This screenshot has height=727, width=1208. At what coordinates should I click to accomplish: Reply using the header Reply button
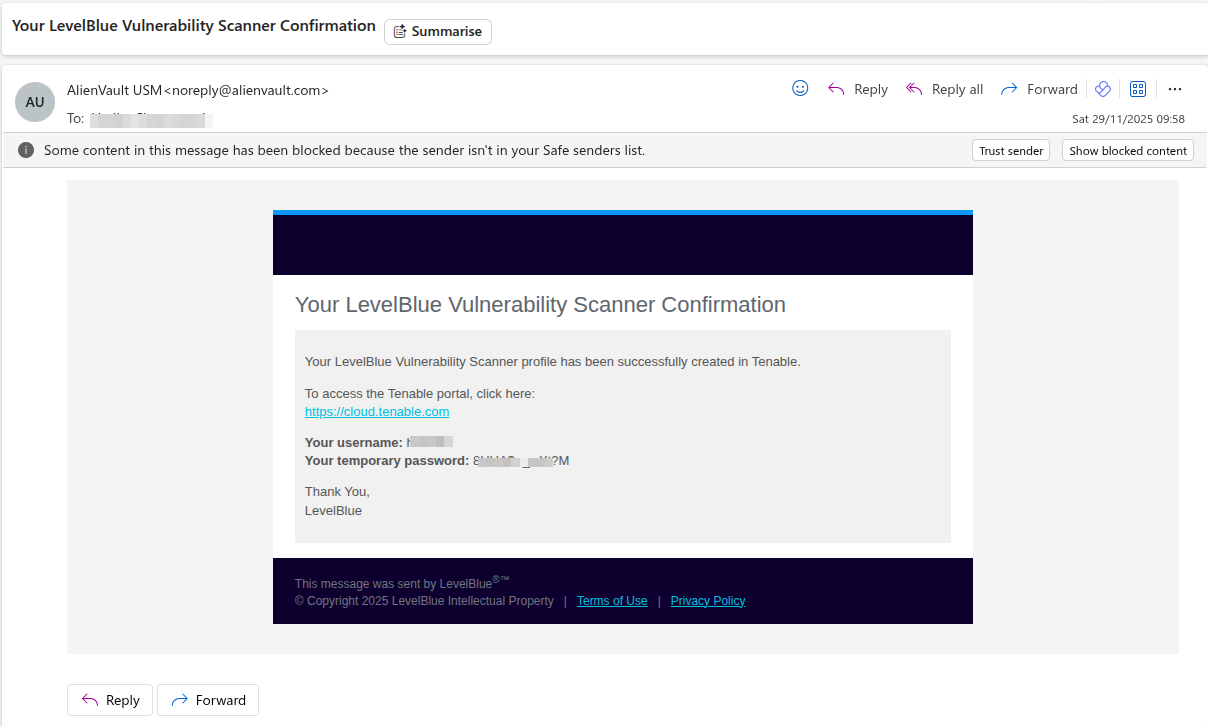click(x=858, y=89)
